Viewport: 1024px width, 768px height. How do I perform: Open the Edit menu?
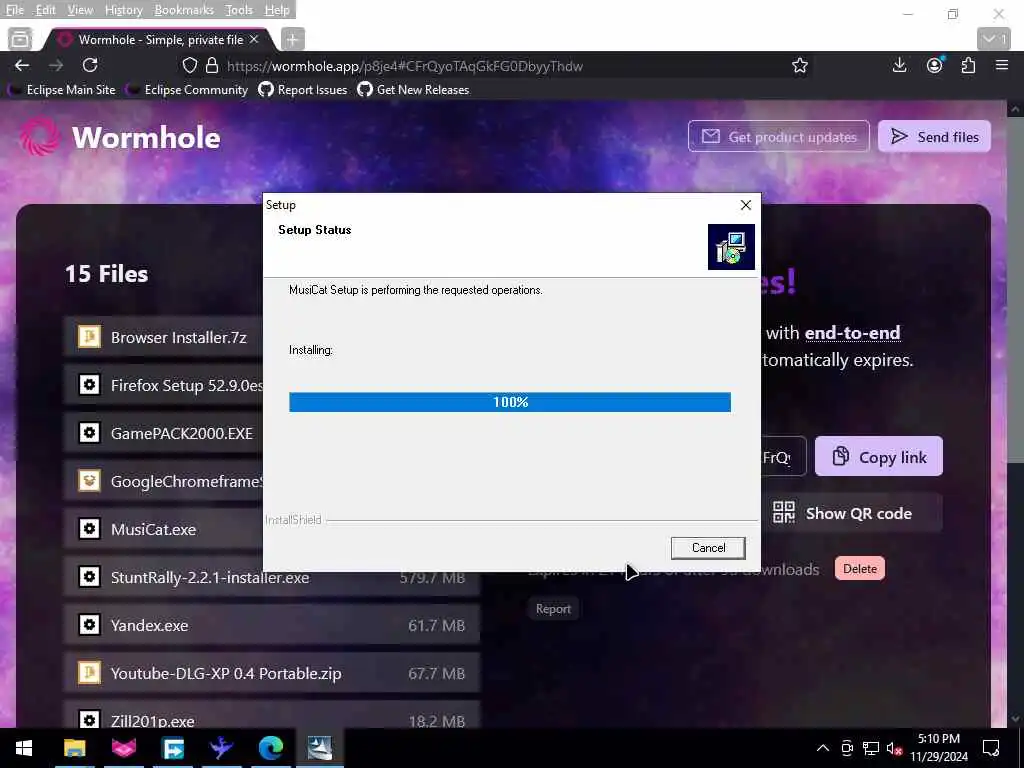[45, 10]
